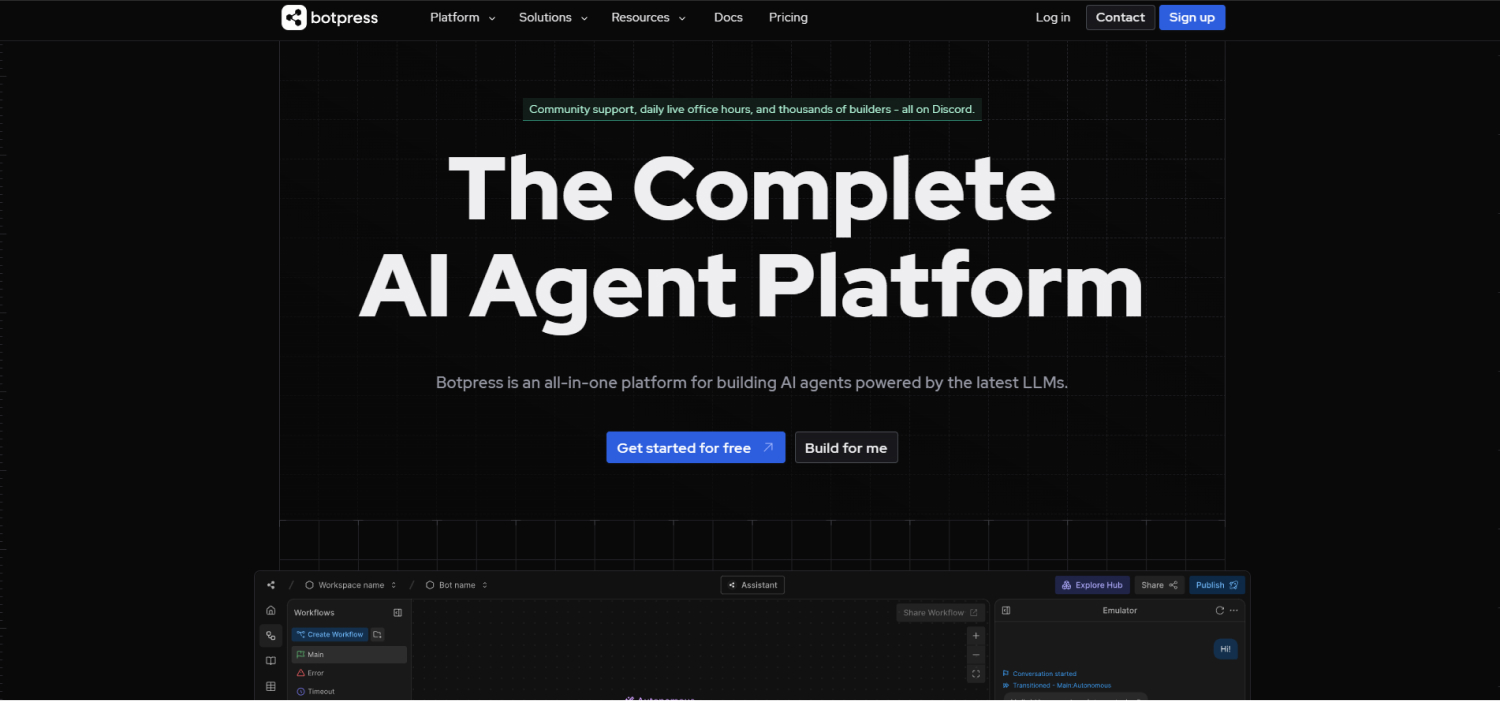The height and width of the screenshot is (701, 1500).
Task: Collapse the Workflows panel with the panel icon
Action: [x=397, y=613]
